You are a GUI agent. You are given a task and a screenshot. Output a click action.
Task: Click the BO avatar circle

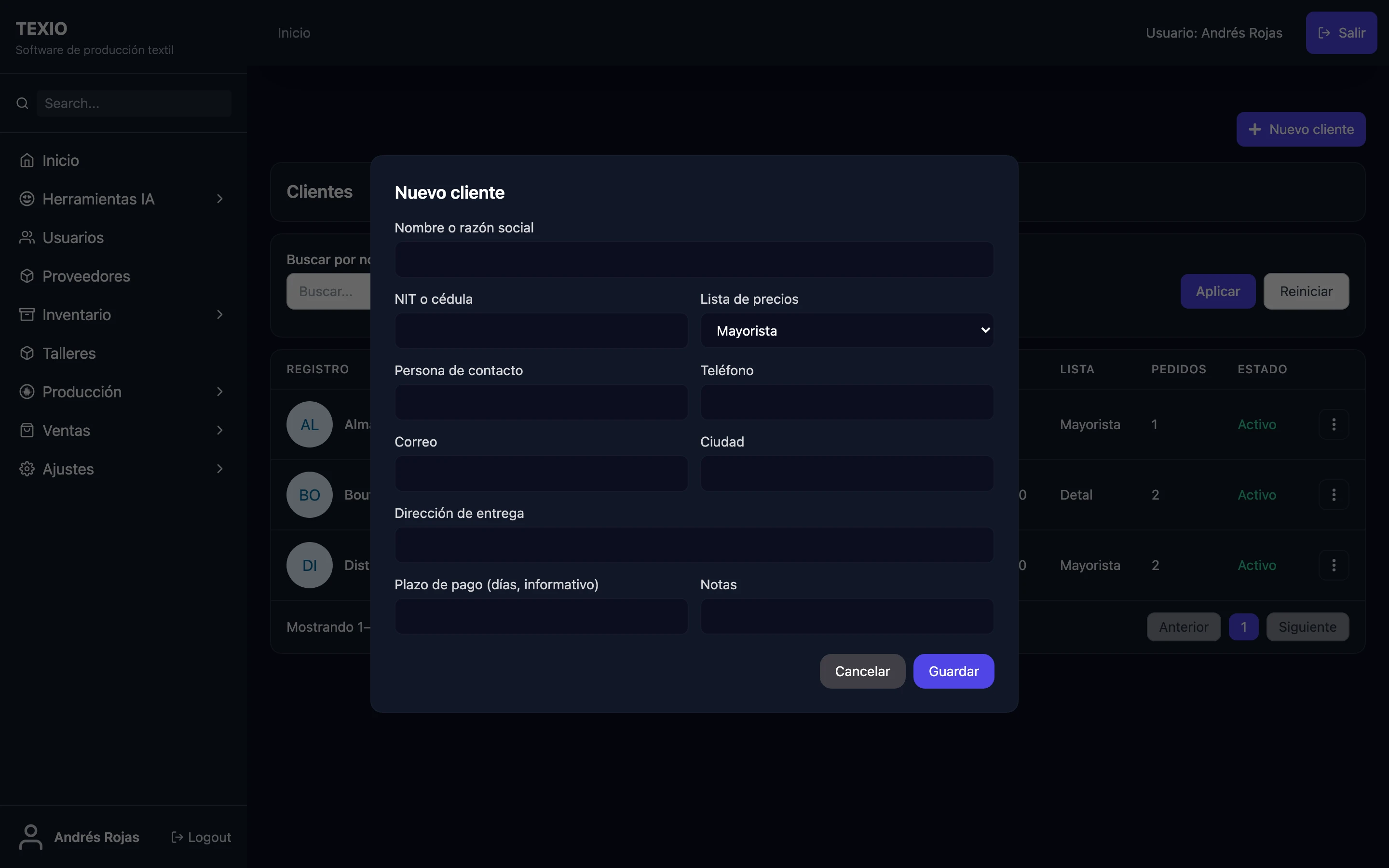pos(309,495)
